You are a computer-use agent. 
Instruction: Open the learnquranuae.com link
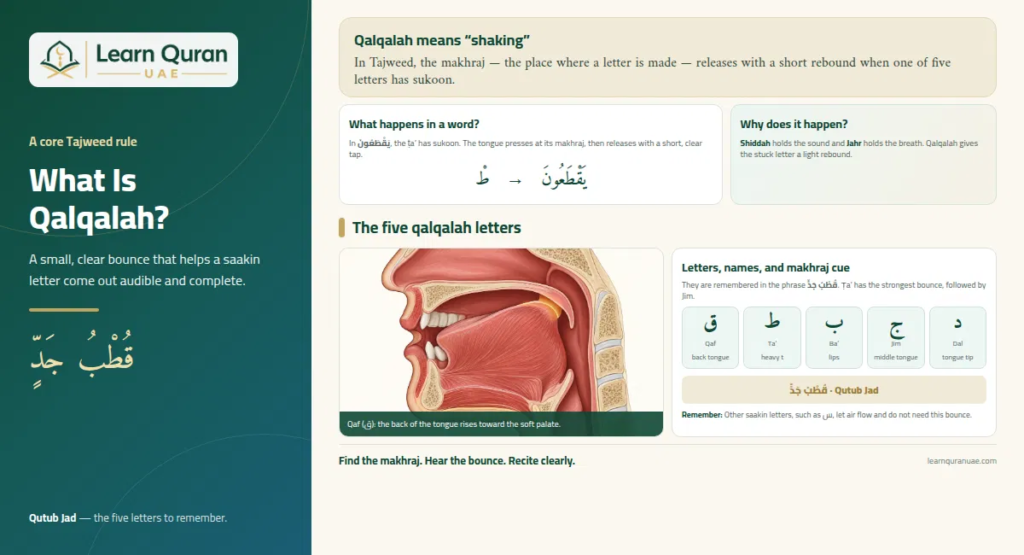(x=961, y=461)
